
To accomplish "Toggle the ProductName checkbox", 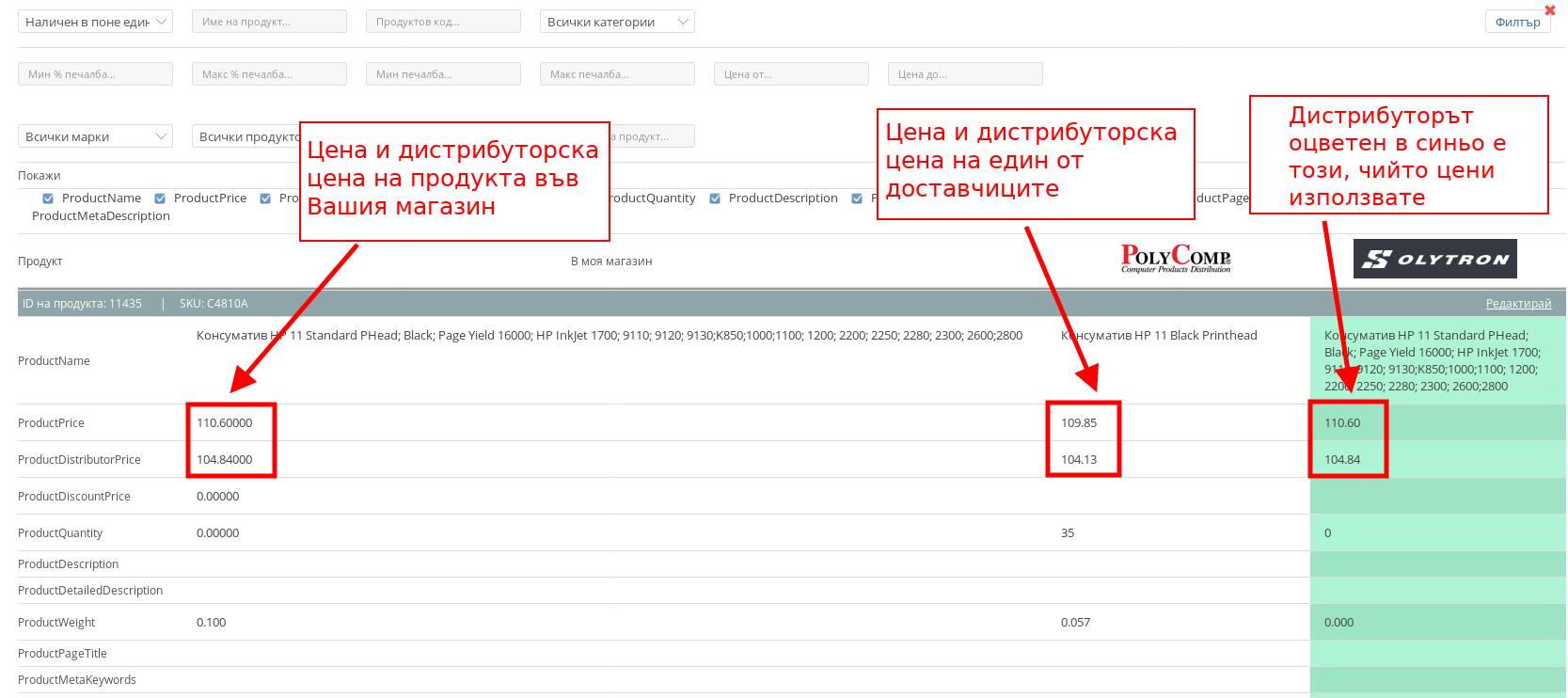I will (48, 198).
